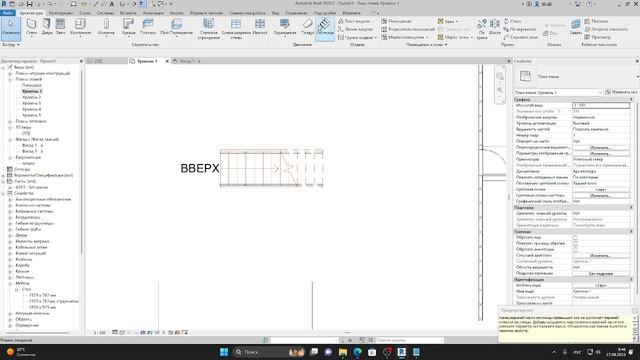The width and height of the screenshot is (640, 360).
Task: Toggle the Обрезать аннотации checkbox
Action: point(575,249)
